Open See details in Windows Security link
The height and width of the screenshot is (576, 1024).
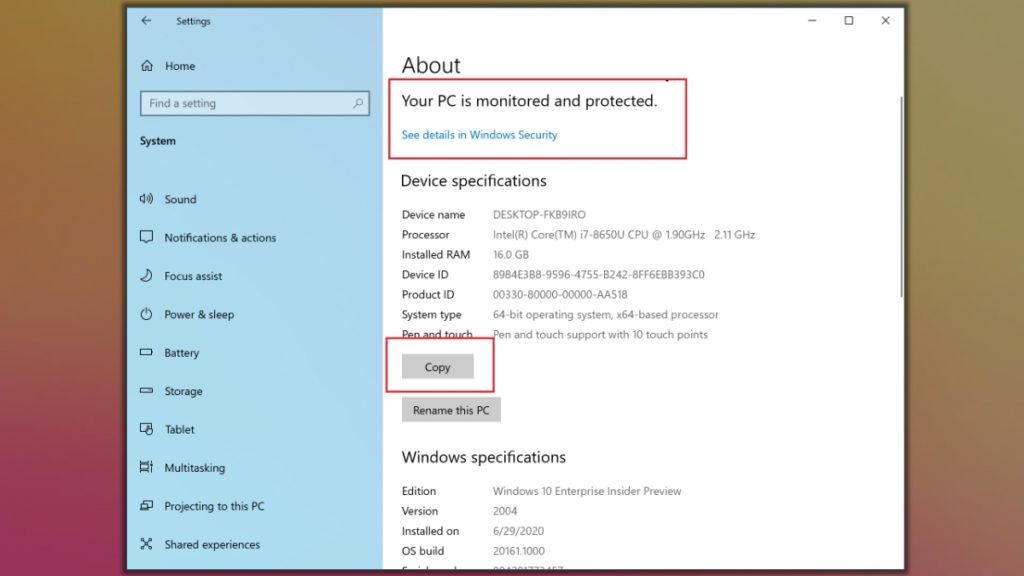coord(479,134)
